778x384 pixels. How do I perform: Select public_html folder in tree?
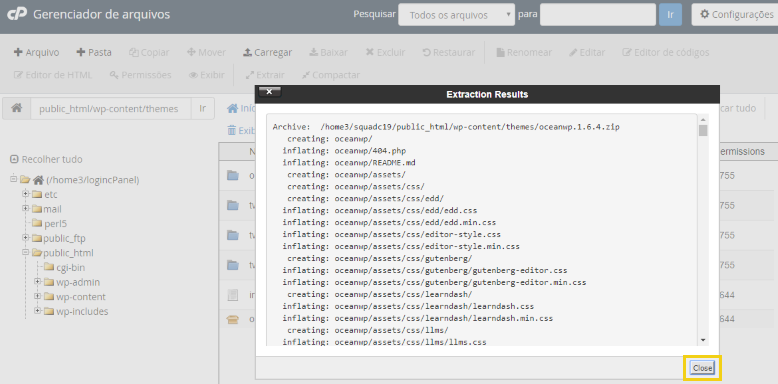coord(68,253)
